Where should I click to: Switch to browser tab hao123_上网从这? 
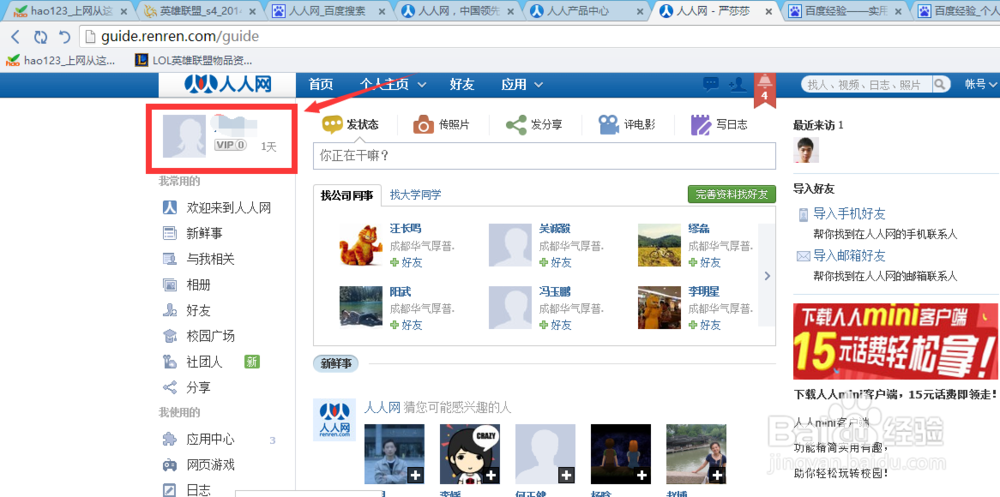[x=70, y=11]
